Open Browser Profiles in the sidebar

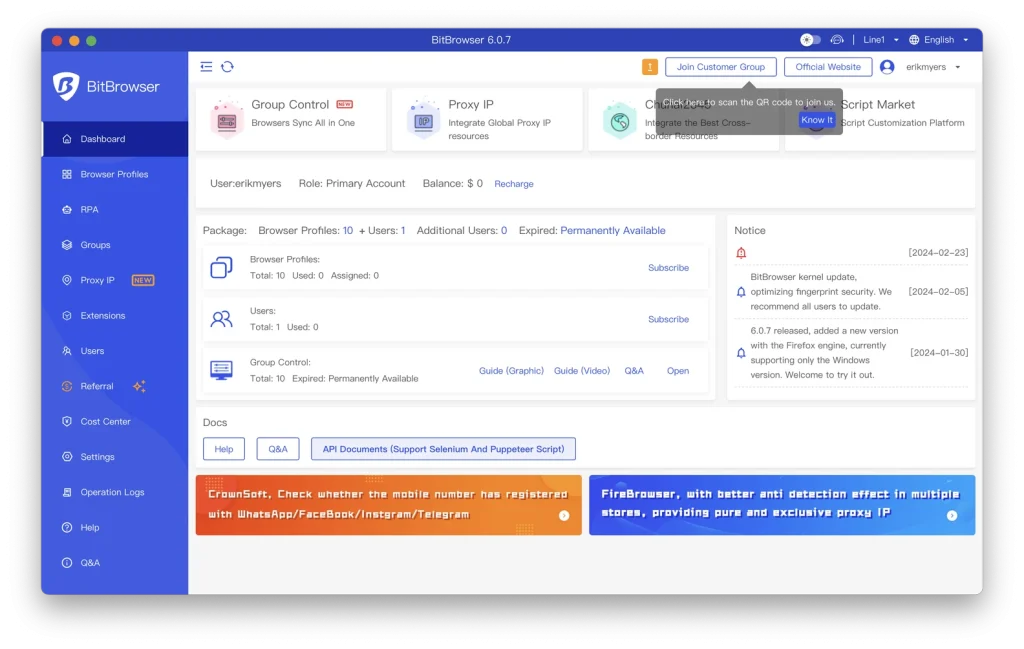[x=114, y=175]
